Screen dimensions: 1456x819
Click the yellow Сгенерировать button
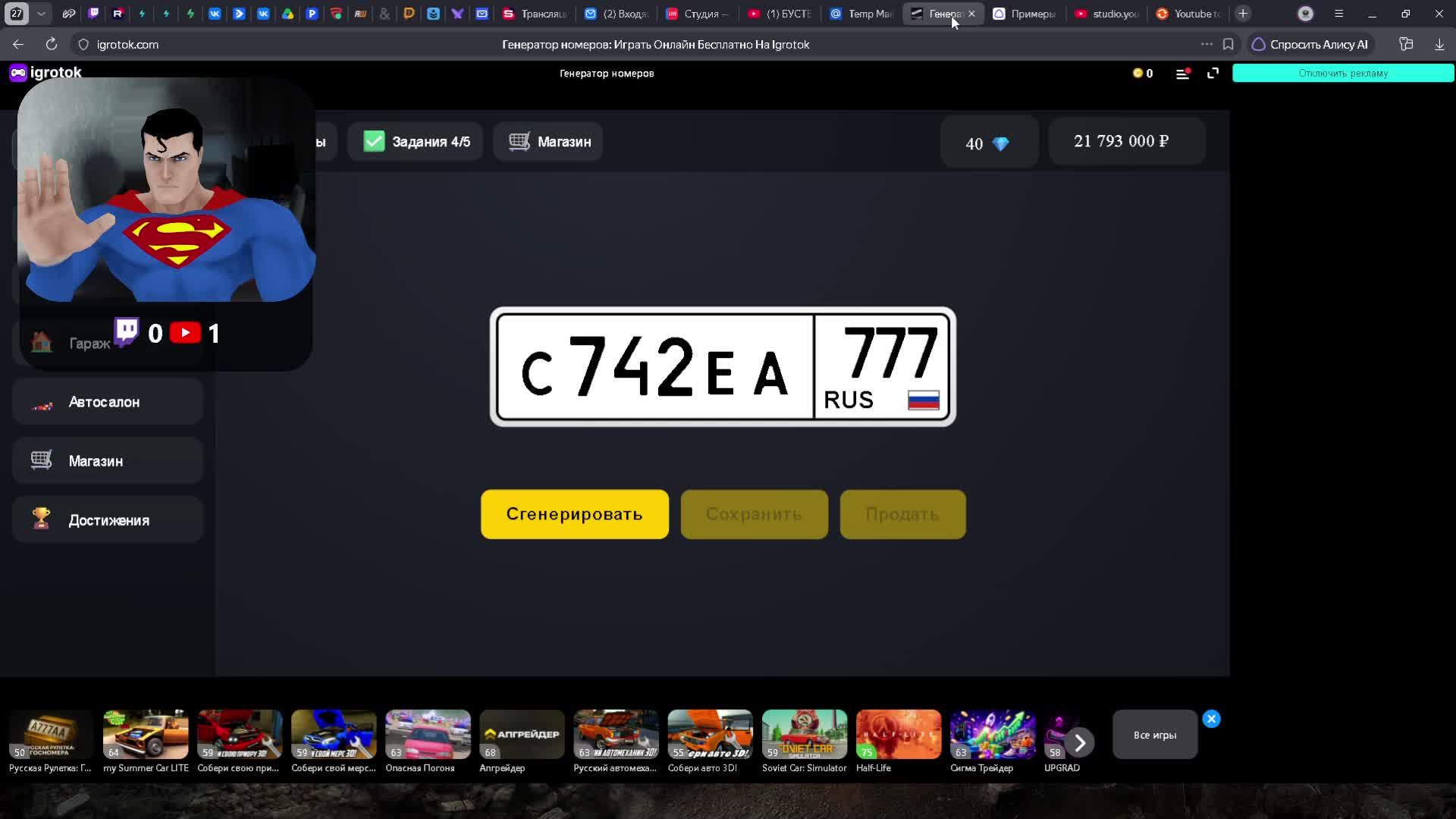tap(575, 514)
